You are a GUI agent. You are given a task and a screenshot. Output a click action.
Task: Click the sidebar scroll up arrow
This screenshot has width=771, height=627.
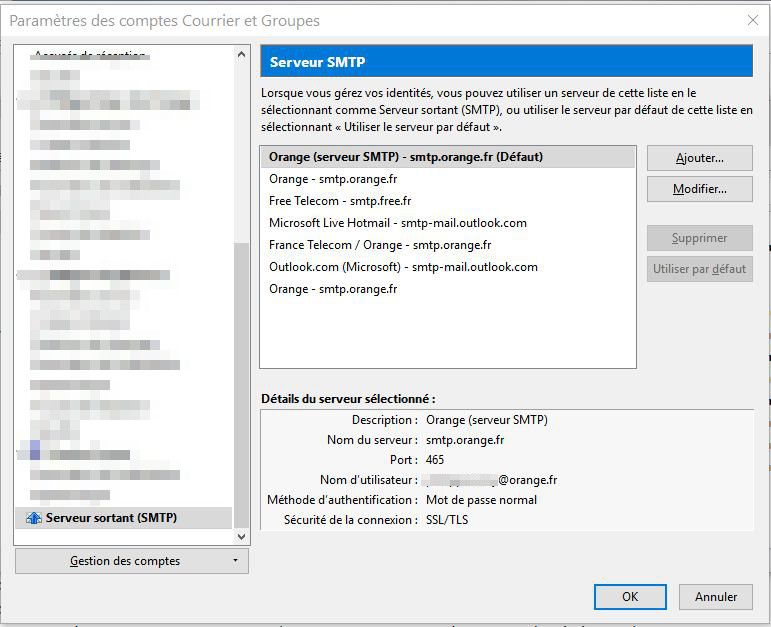[241, 55]
